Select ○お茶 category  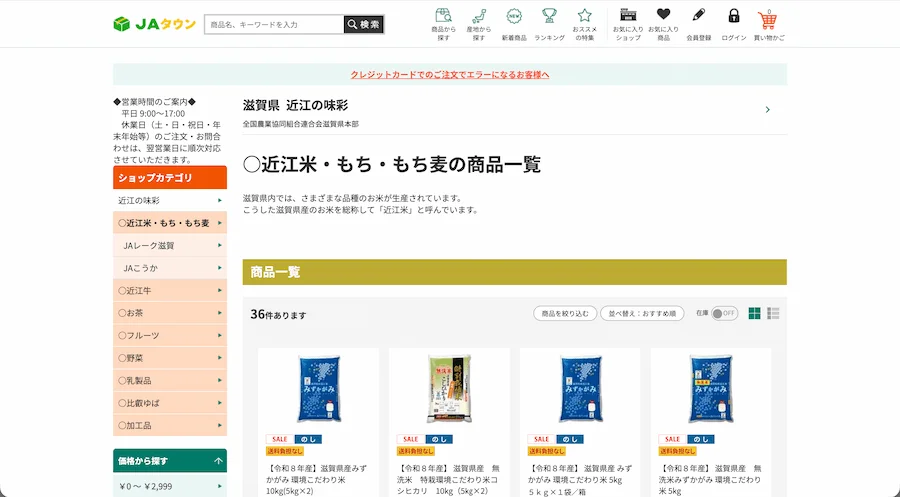click(170, 313)
